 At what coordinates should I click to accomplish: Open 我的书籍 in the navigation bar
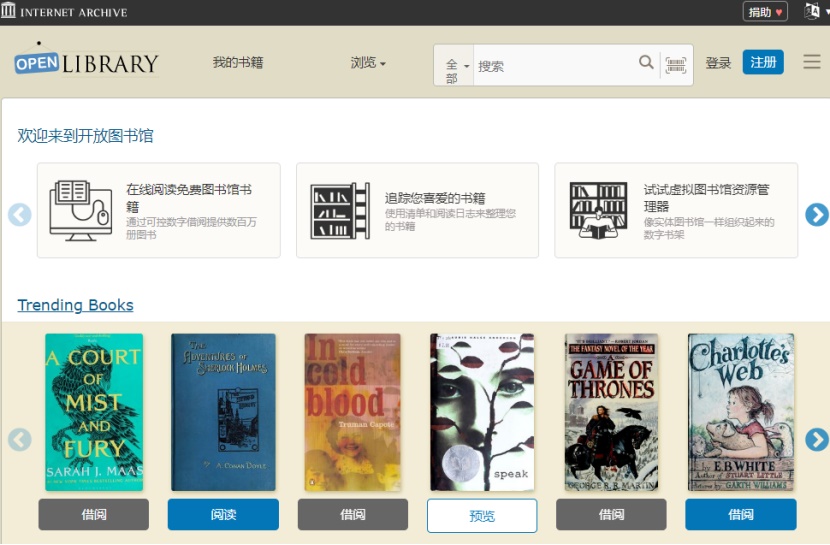[x=237, y=63]
